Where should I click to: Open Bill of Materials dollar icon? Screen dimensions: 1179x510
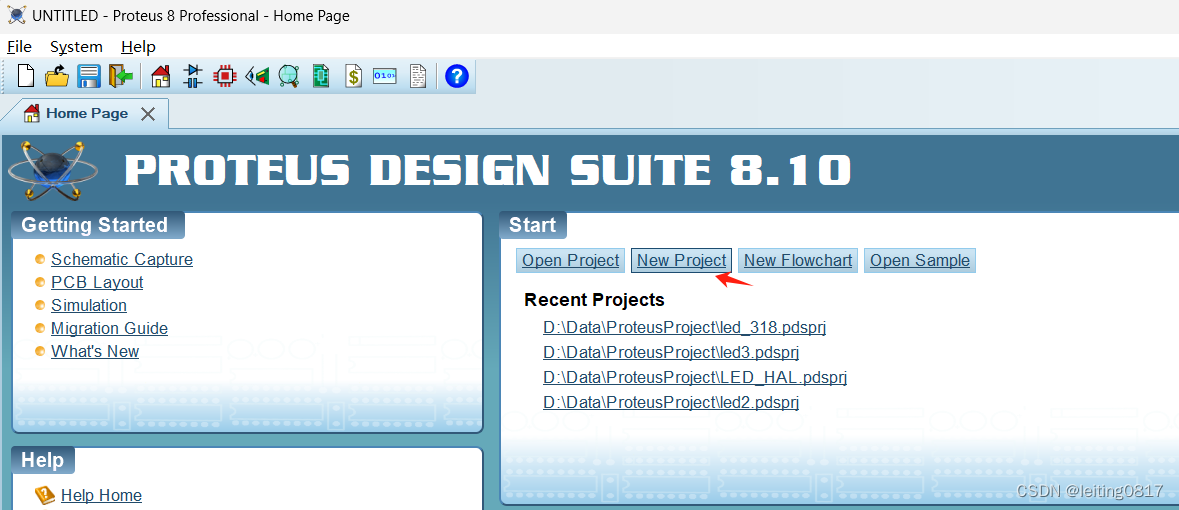353,76
